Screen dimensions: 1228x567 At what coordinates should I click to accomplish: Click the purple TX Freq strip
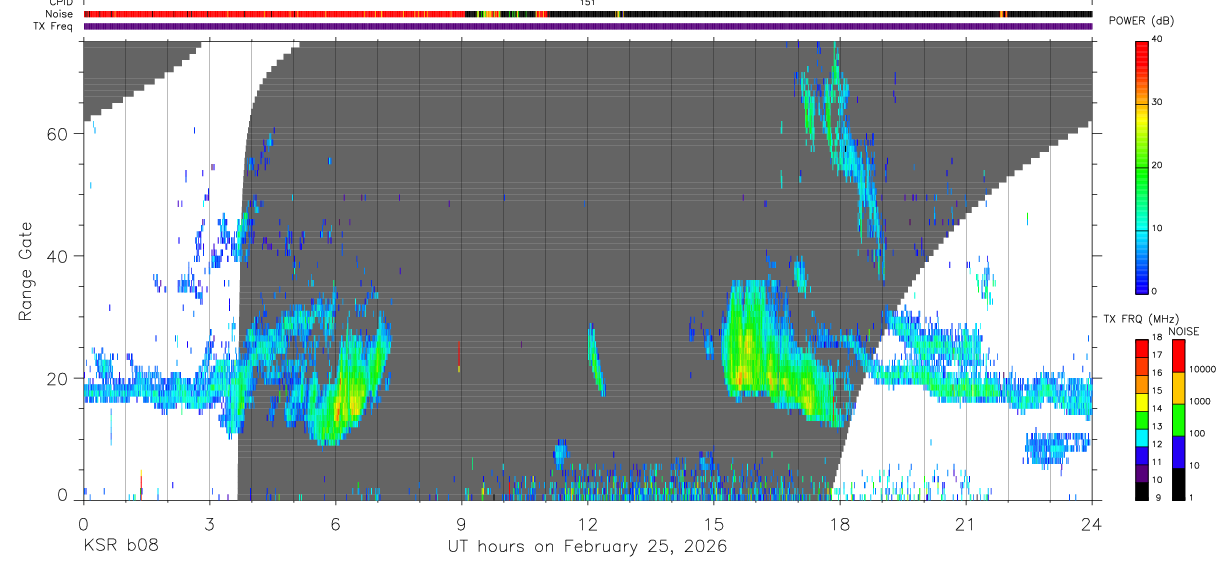588,26
